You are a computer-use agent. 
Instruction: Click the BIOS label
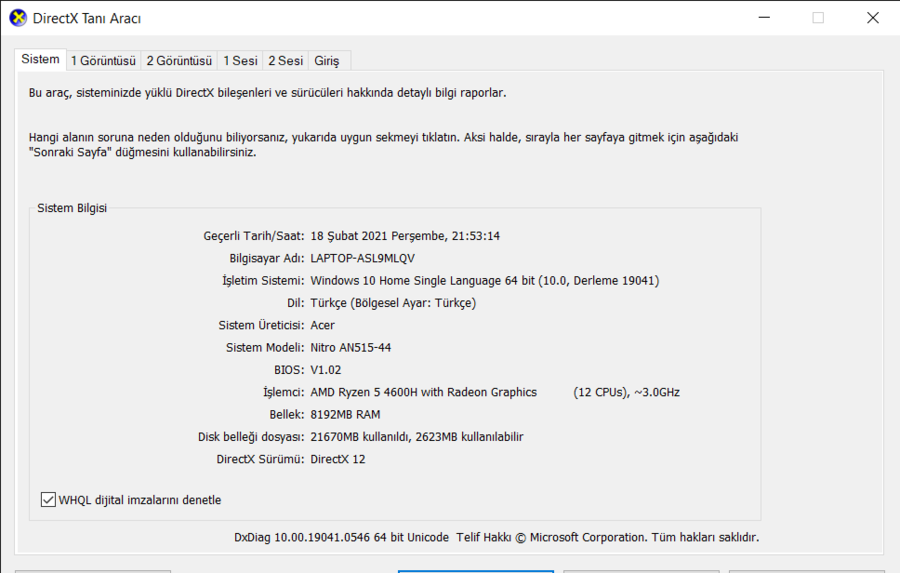(289, 370)
